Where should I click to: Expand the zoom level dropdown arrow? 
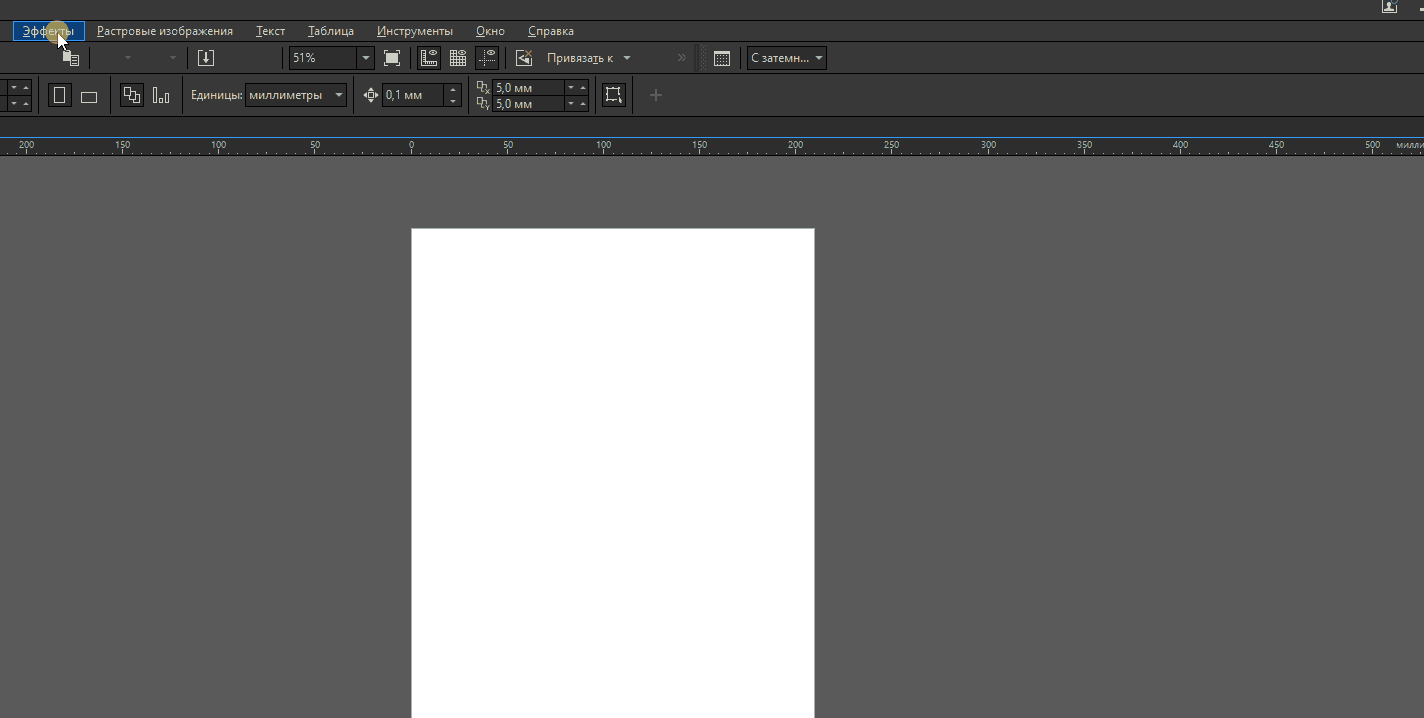366,58
